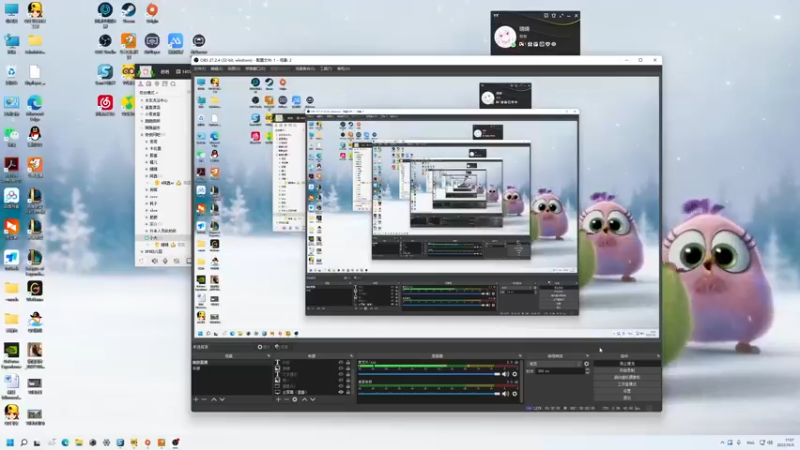
Task: Move source up in Sources panel
Action: tap(305, 399)
